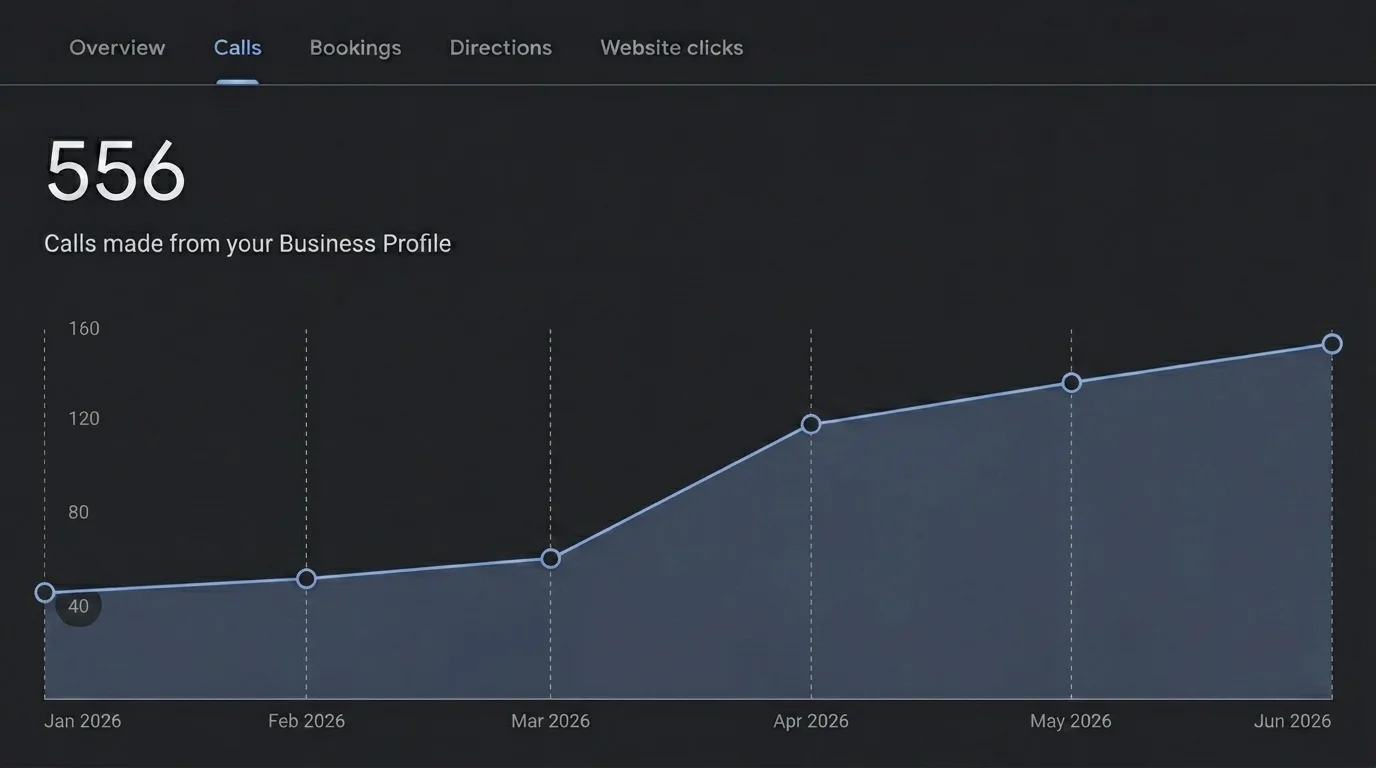Click the 80 y-axis label

78,513
